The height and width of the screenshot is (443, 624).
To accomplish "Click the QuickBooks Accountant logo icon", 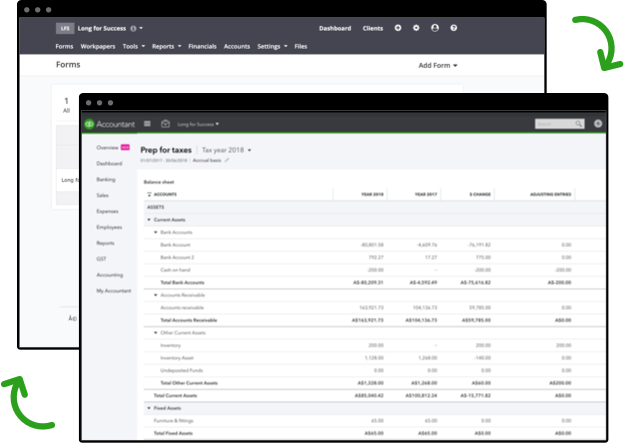I will (x=90, y=124).
